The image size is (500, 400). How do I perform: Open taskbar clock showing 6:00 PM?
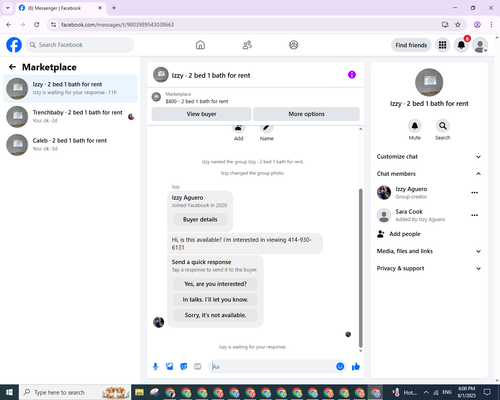[x=467, y=392]
